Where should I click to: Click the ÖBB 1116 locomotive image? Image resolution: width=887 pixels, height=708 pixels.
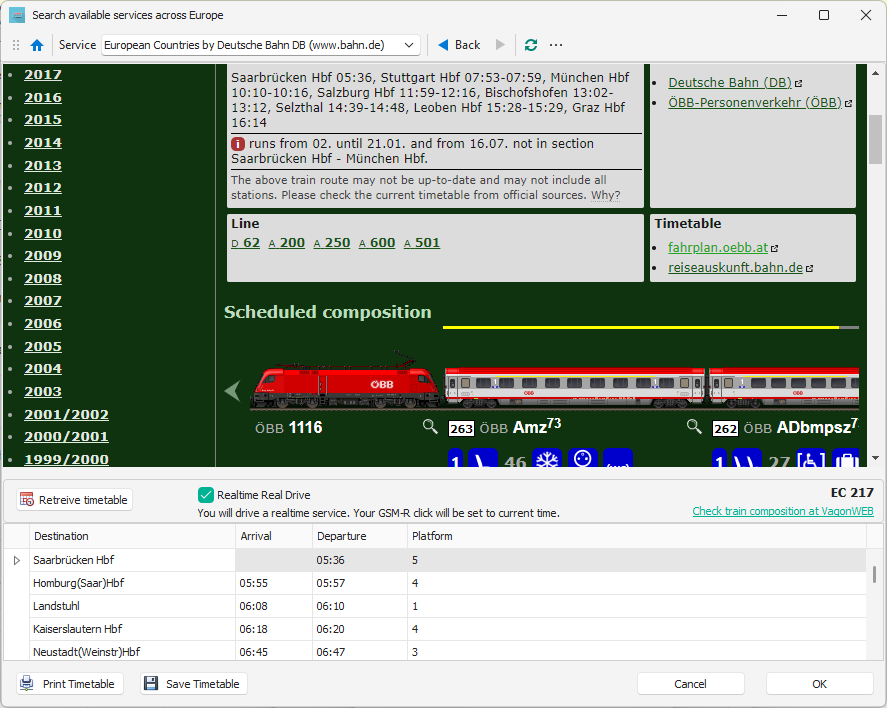(345, 380)
